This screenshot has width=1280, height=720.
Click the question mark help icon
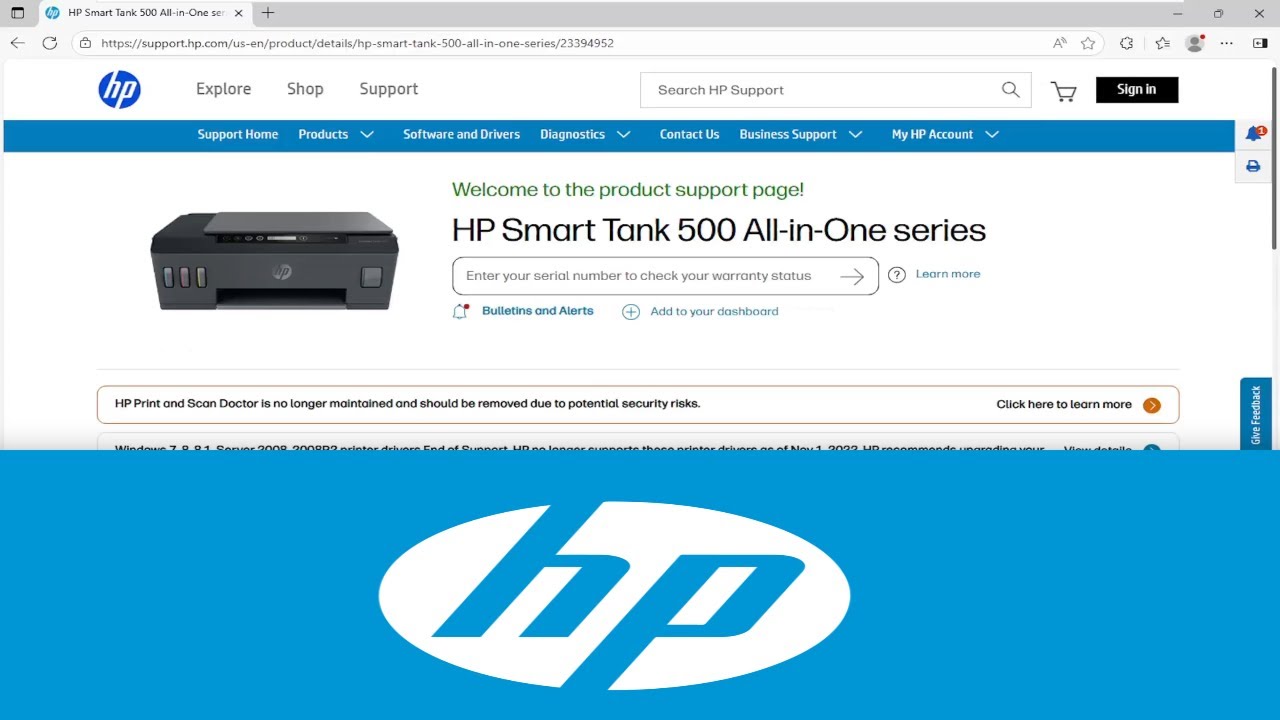(x=897, y=275)
